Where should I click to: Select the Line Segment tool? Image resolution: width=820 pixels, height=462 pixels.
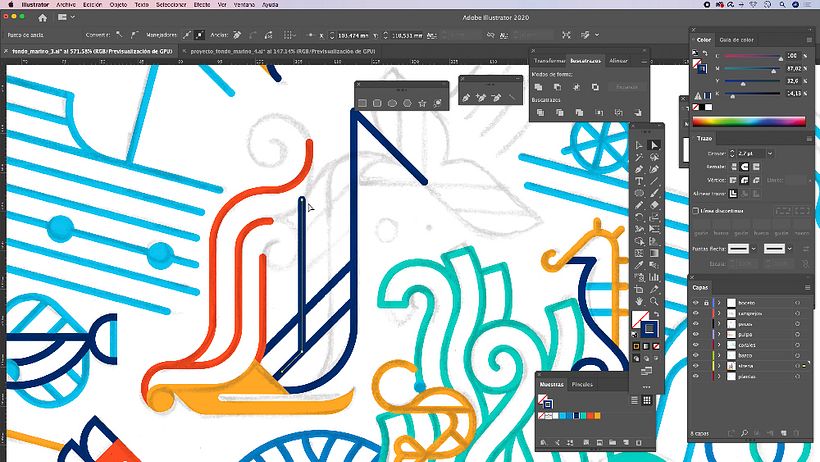click(x=654, y=181)
